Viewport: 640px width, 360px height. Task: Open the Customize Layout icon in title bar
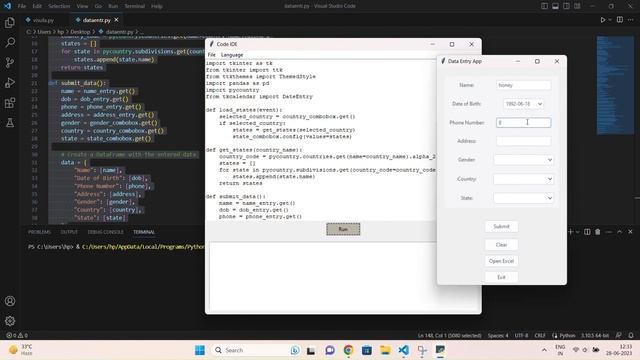click(x=578, y=6)
